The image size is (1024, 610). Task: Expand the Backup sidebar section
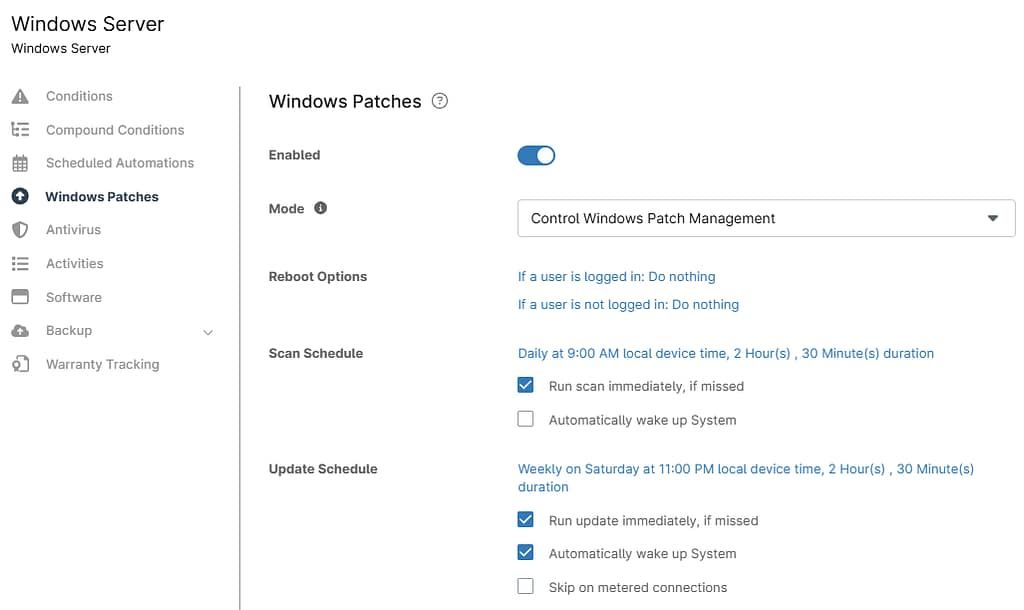(207, 330)
